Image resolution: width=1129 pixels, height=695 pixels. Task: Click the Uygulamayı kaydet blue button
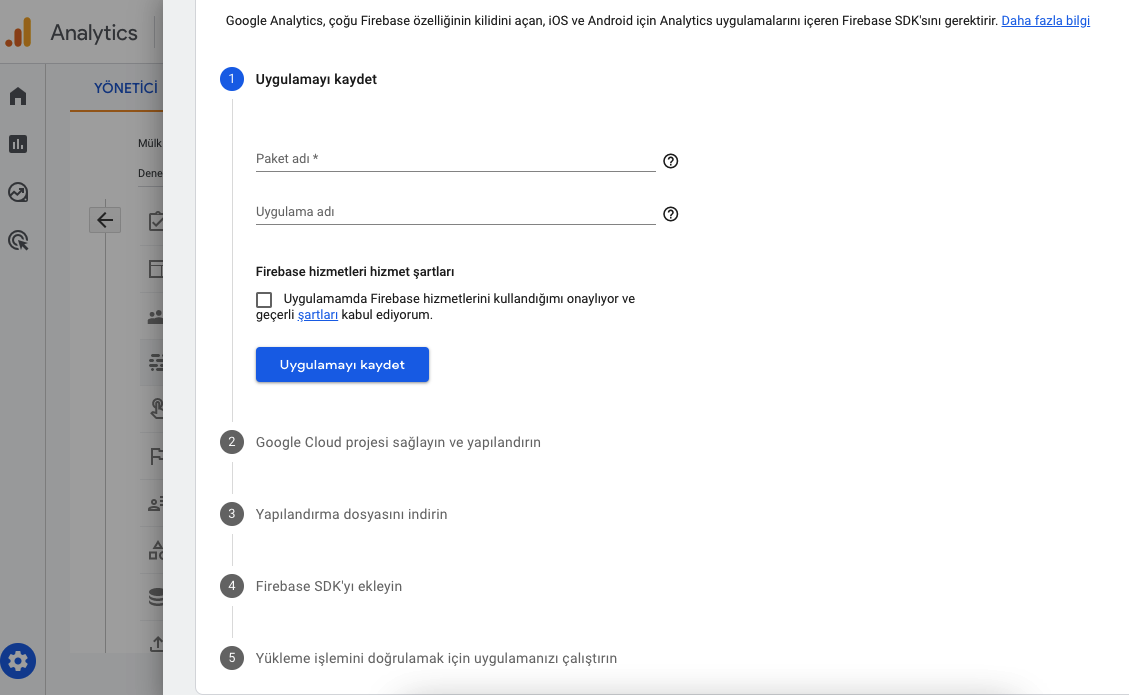click(342, 364)
